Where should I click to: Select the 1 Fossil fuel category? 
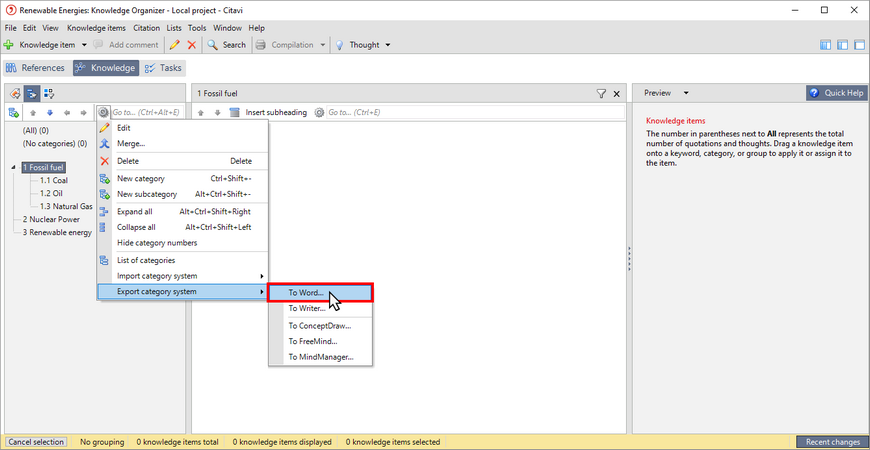(x=43, y=167)
